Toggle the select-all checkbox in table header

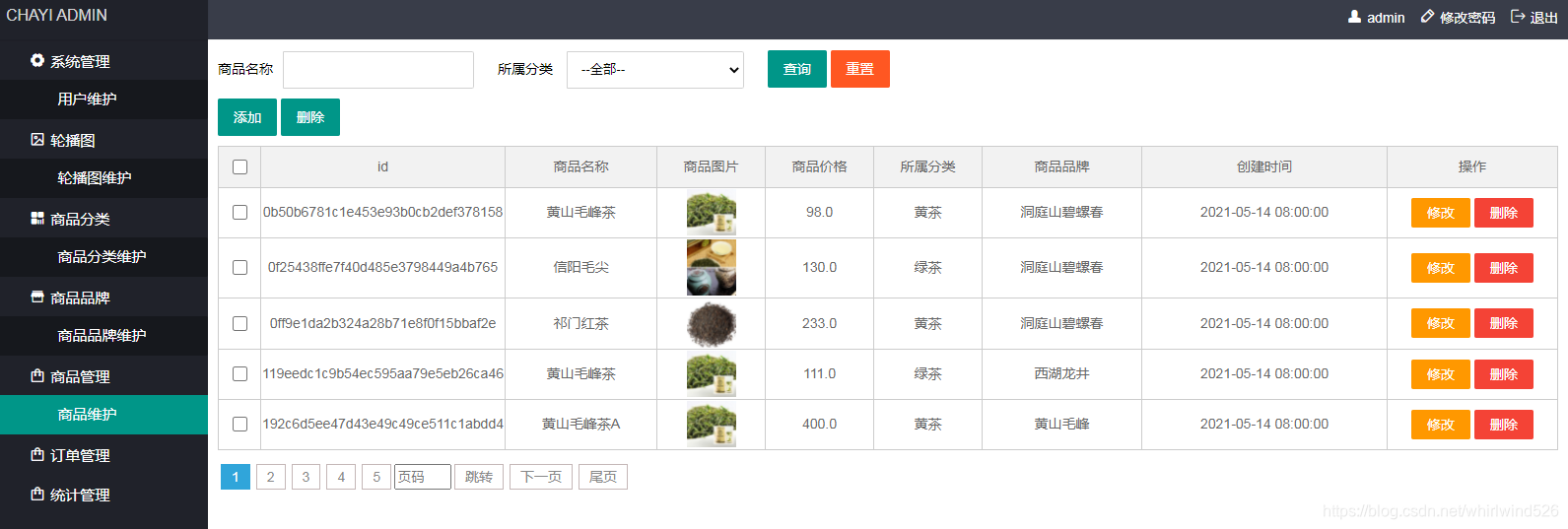click(239, 166)
